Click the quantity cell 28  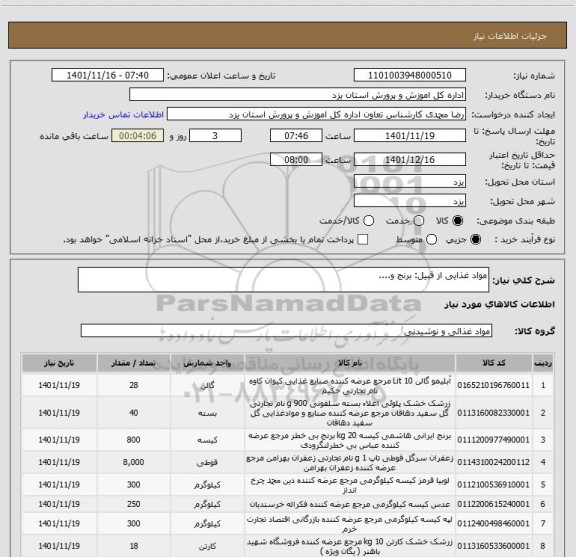tap(133, 385)
